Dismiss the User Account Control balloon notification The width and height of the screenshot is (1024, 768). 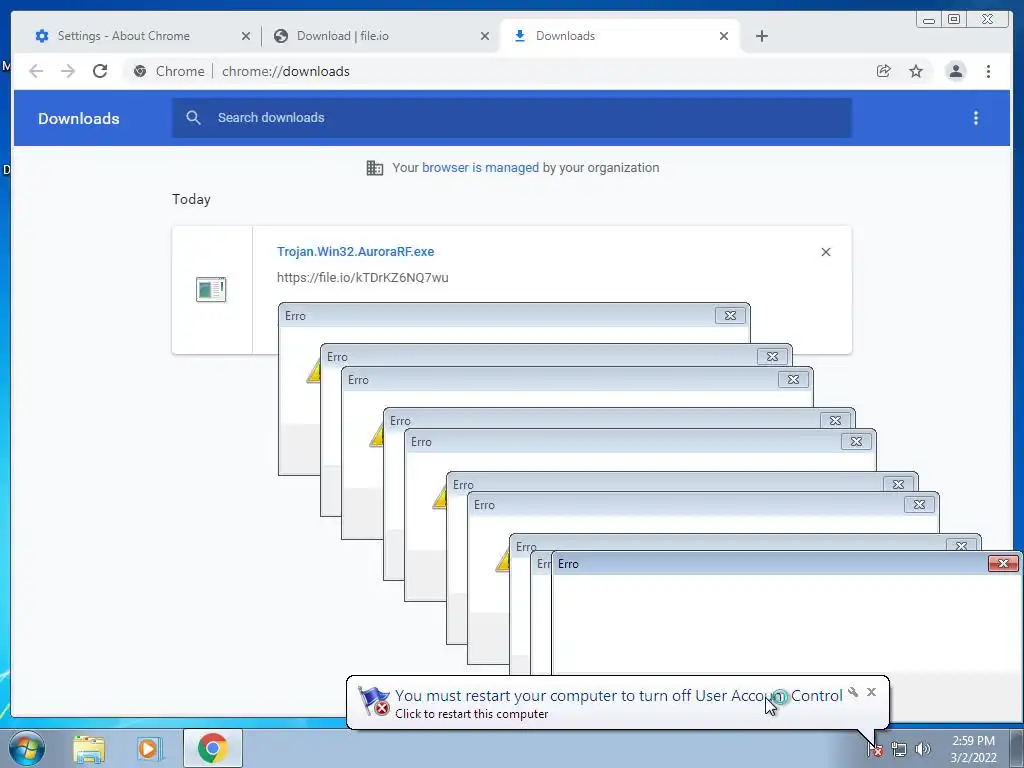pyautogui.click(x=871, y=692)
